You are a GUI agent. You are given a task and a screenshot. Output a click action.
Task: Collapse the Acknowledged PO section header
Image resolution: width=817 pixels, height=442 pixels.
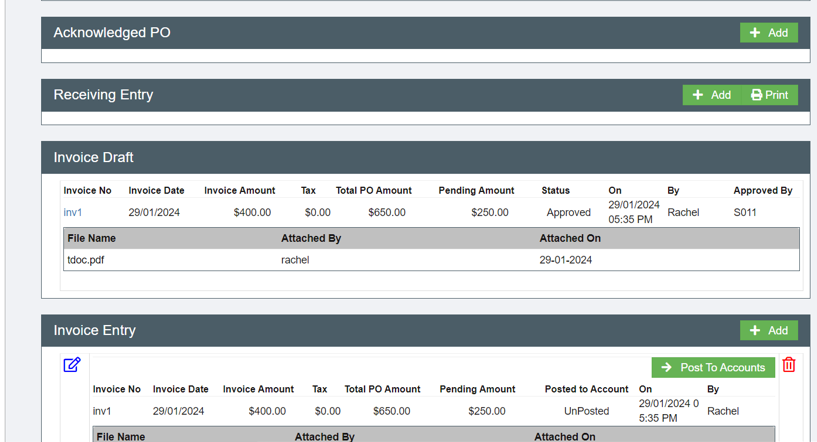[x=112, y=33]
